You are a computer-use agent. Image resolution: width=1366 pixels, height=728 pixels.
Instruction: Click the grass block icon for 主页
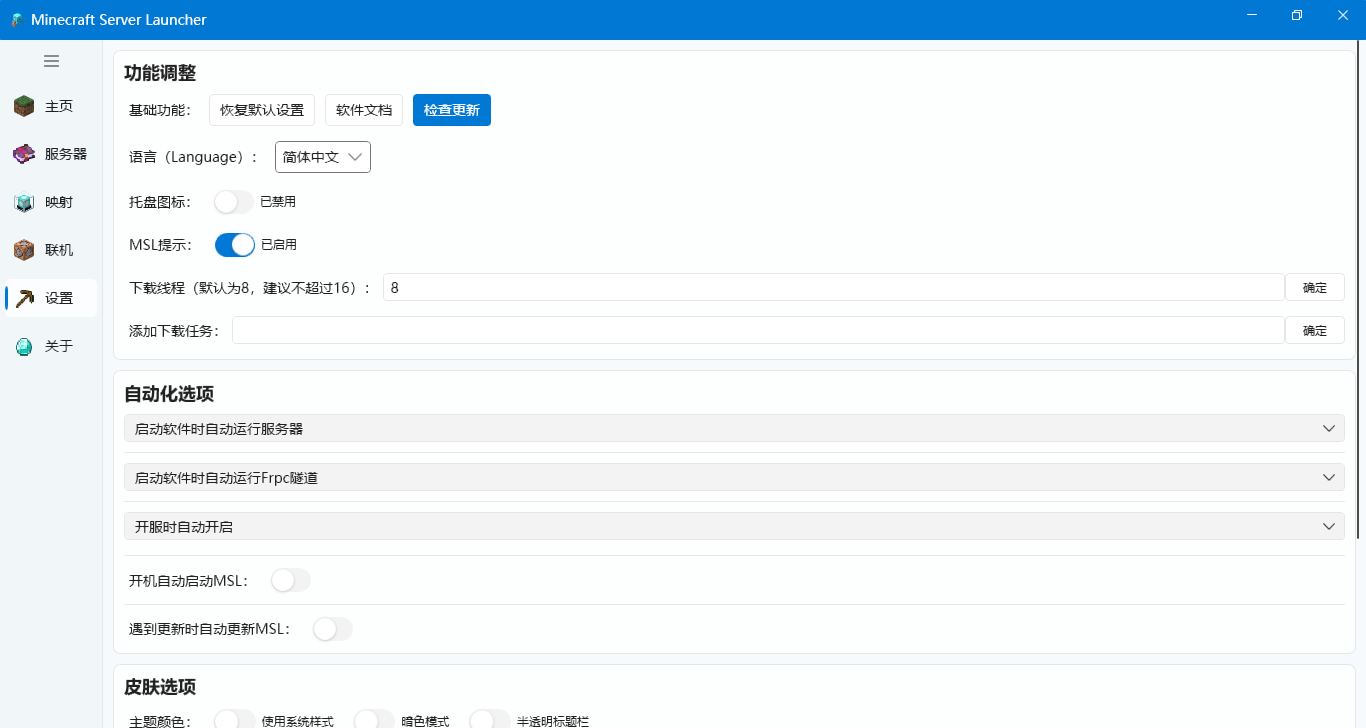click(24, 106)
